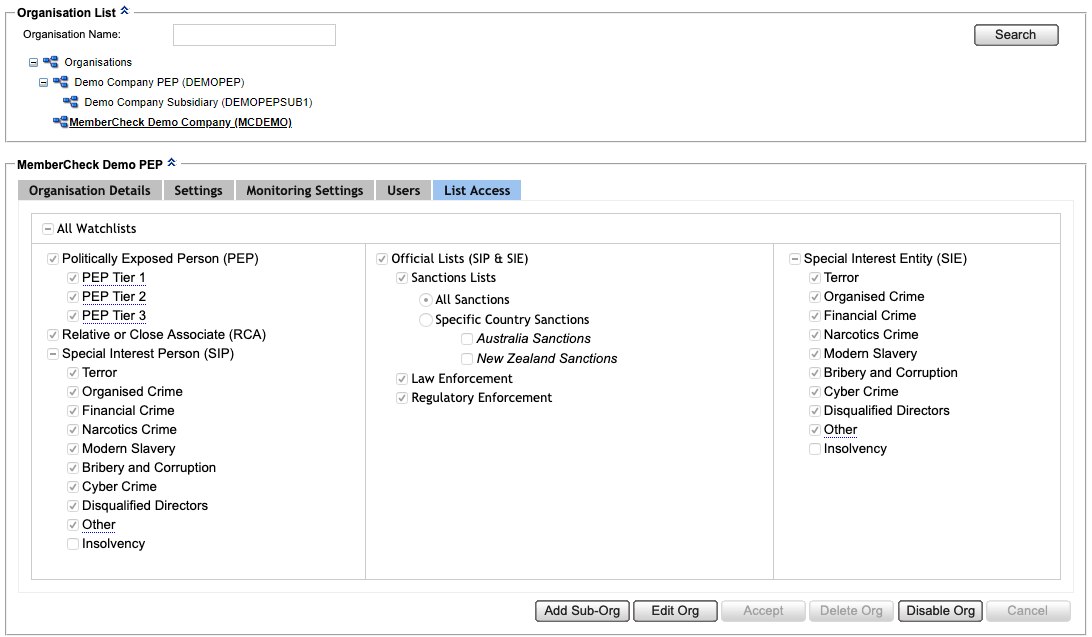Select the Specific Country Sanctions radio button
Screen dimensions: 1092x637
coord(426,320)
